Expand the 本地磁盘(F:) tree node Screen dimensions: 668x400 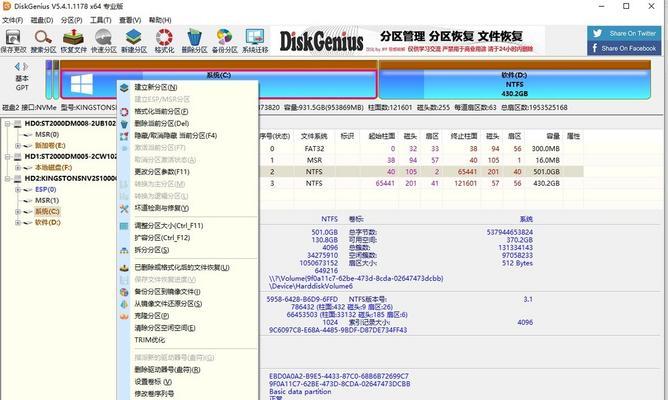(18, 168)
